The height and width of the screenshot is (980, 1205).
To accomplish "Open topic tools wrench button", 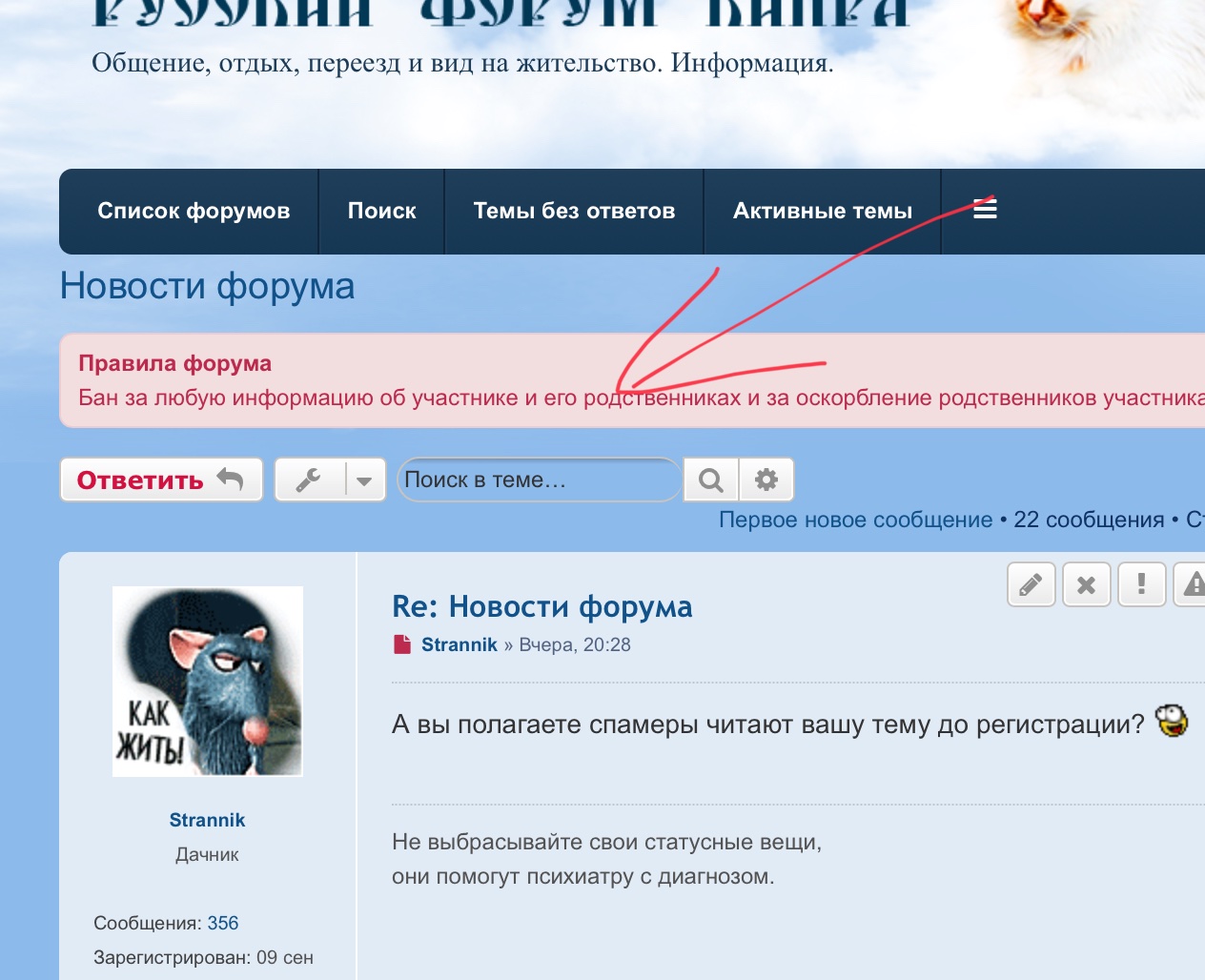I will point(309,480).
